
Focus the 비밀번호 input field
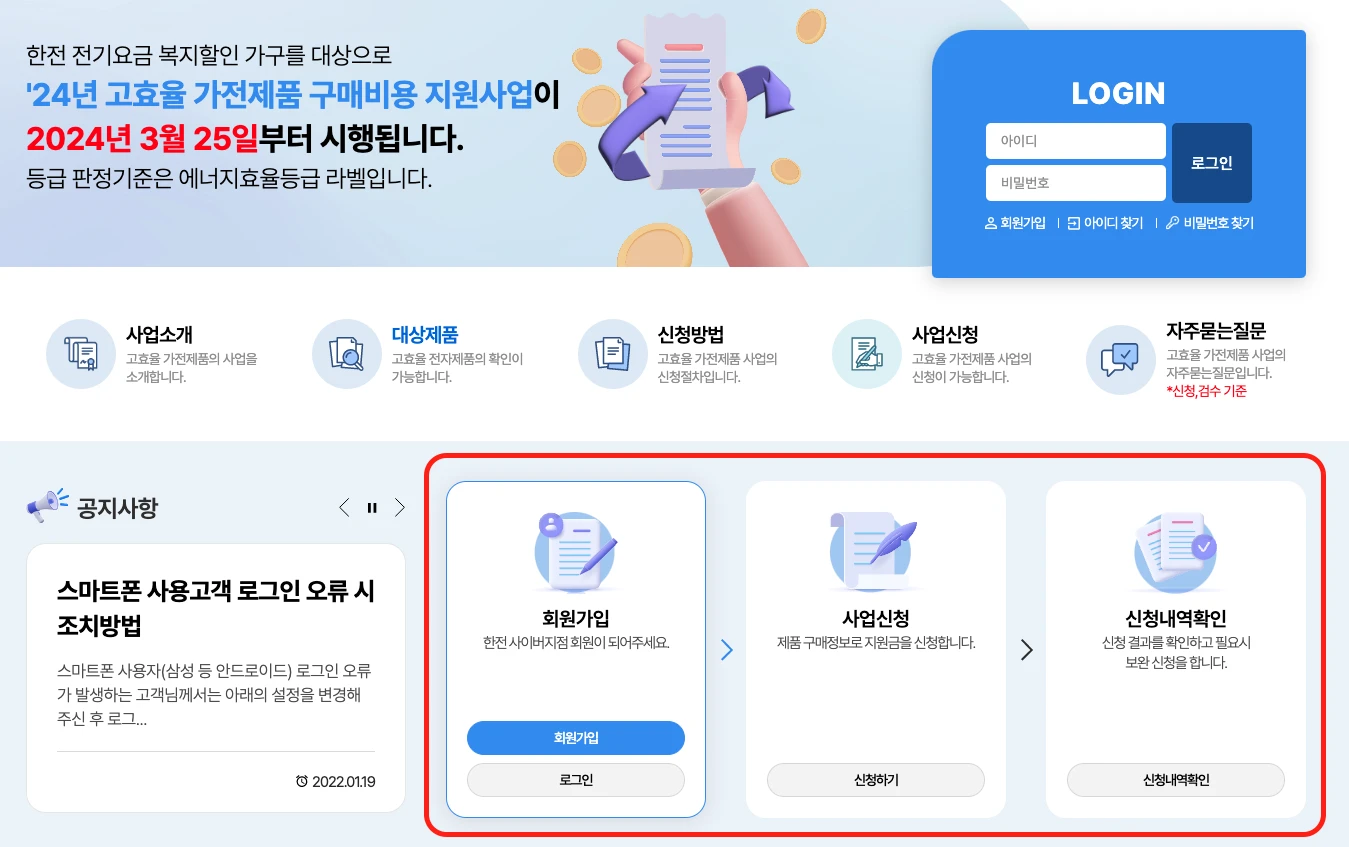click(1076, 183)
